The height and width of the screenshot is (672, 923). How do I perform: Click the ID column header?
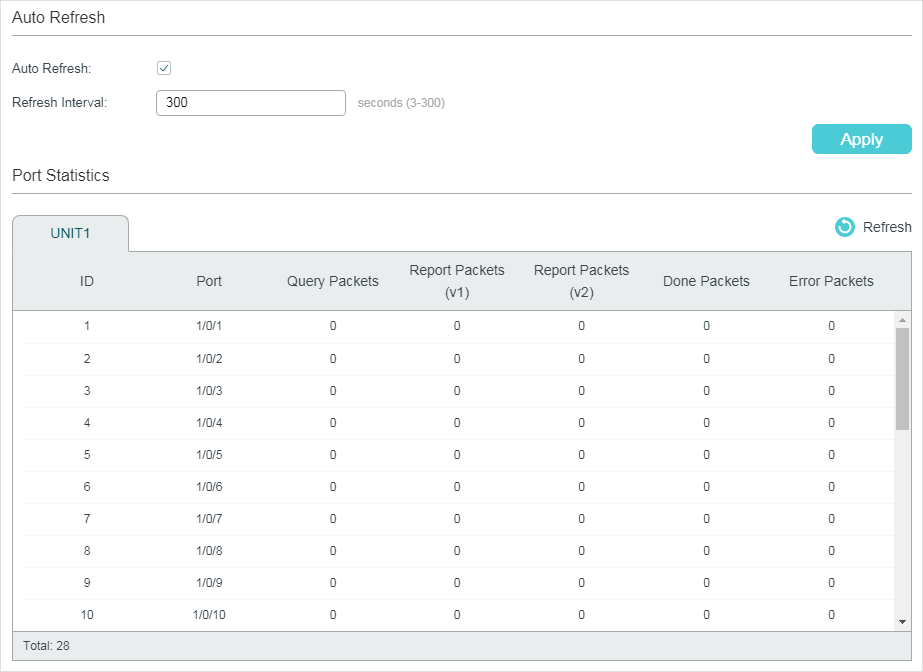point(87,281)
